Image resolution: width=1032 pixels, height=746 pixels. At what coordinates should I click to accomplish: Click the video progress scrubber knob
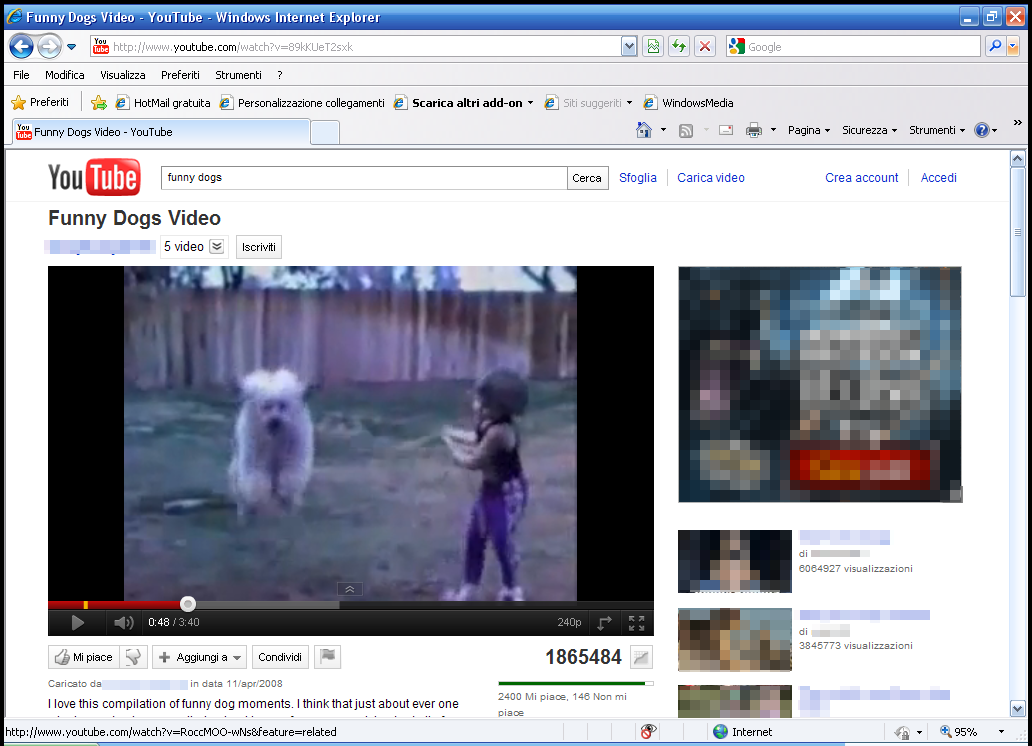coord(188,603)
